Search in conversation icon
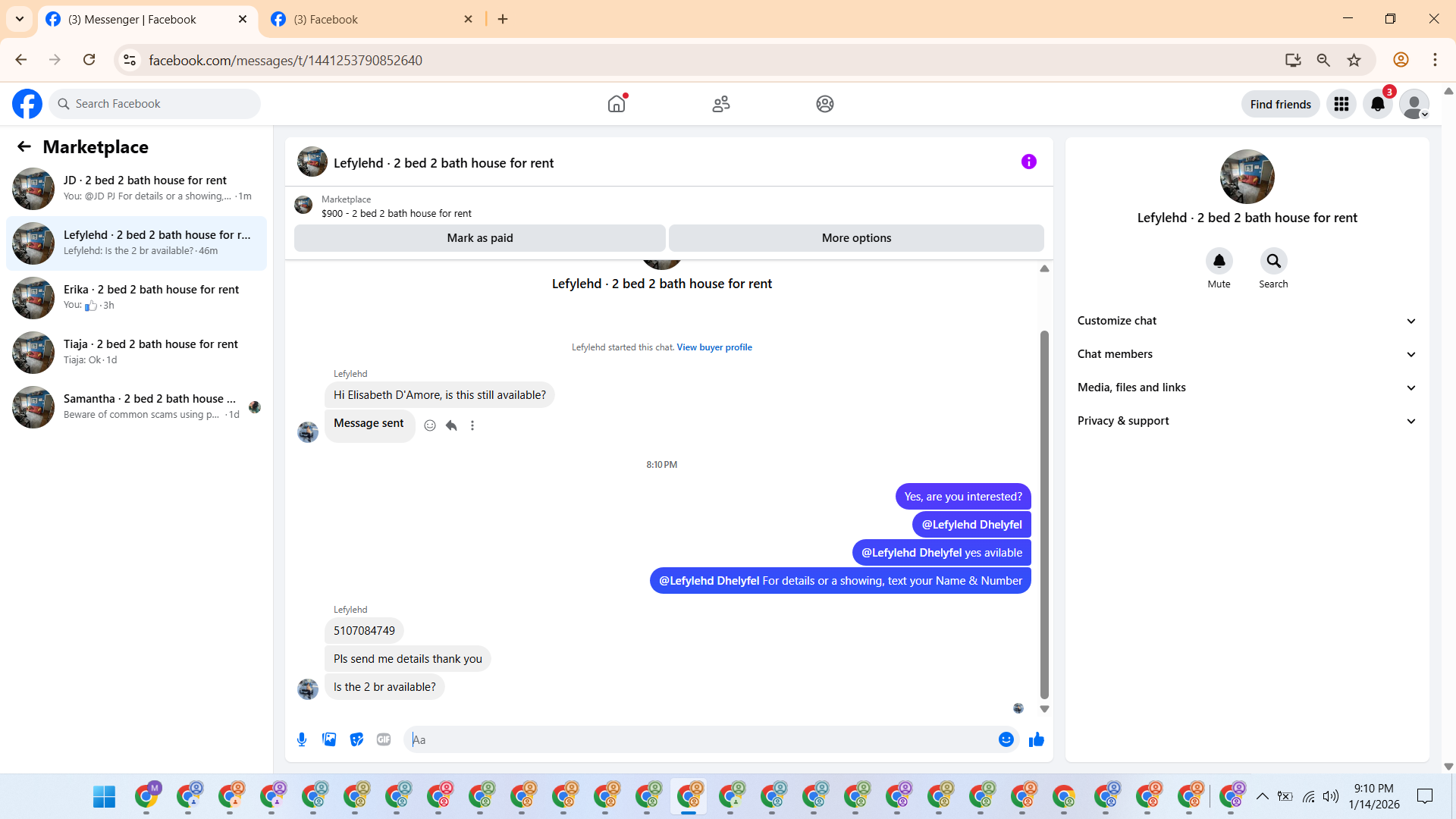Image resolution: width=1456 pixels, height=819 pixels. coord(1273,261)
